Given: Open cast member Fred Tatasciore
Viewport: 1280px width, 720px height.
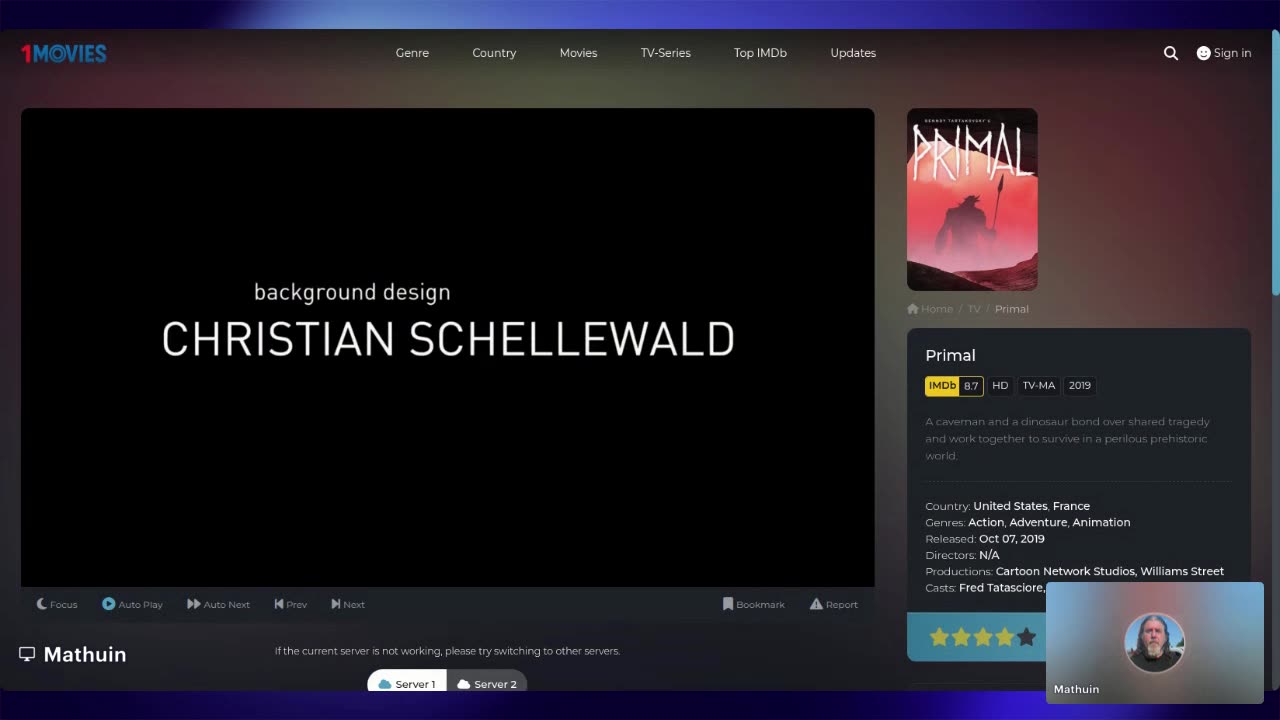Looking at the screenshot, I should 1001,588.
